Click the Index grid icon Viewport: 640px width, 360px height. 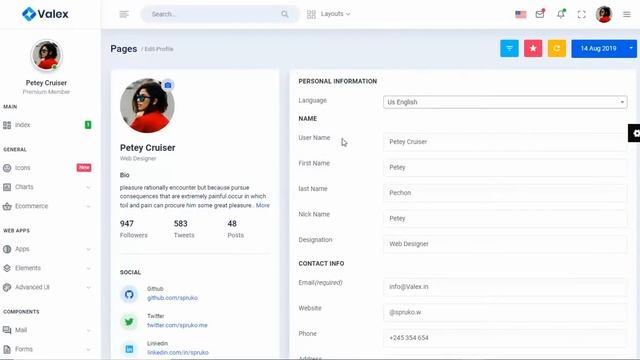pyautogui.click(x=7, y=125)
